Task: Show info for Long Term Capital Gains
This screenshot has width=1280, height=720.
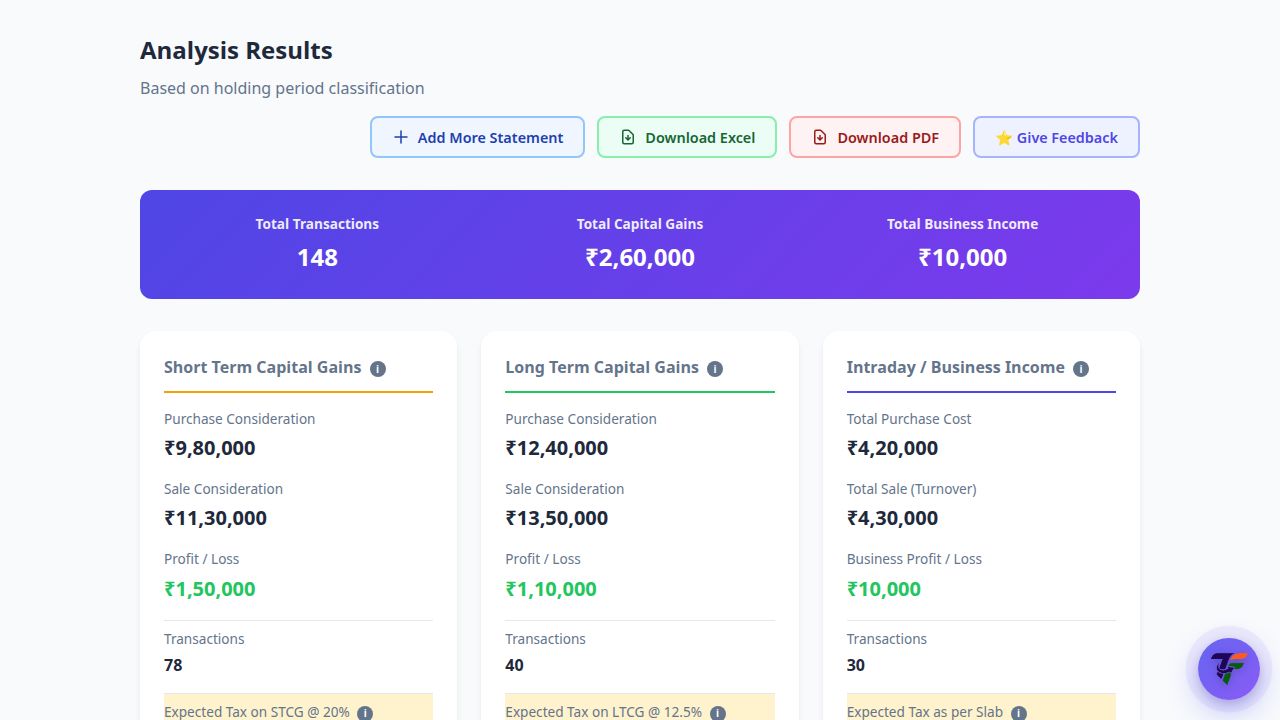Action: tap(715, 369)
